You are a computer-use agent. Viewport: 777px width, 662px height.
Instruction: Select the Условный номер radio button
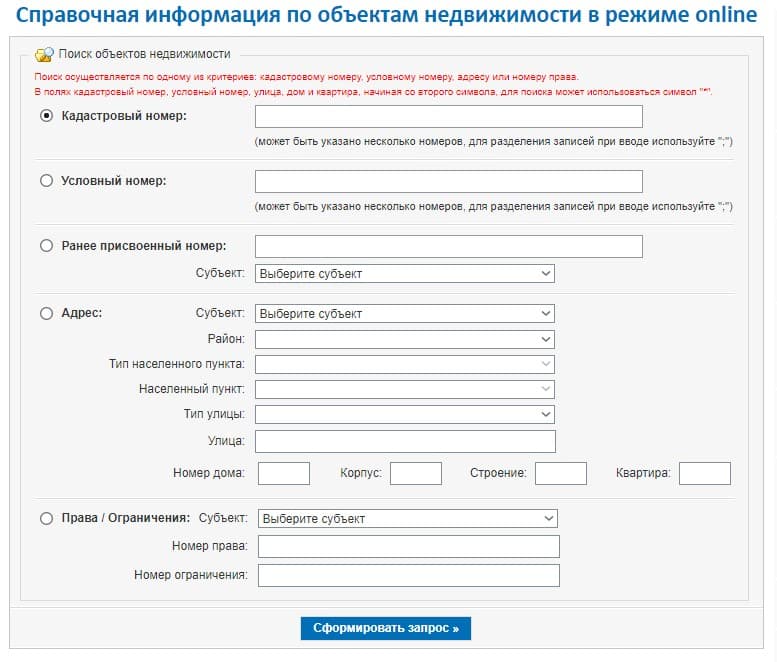46,181
